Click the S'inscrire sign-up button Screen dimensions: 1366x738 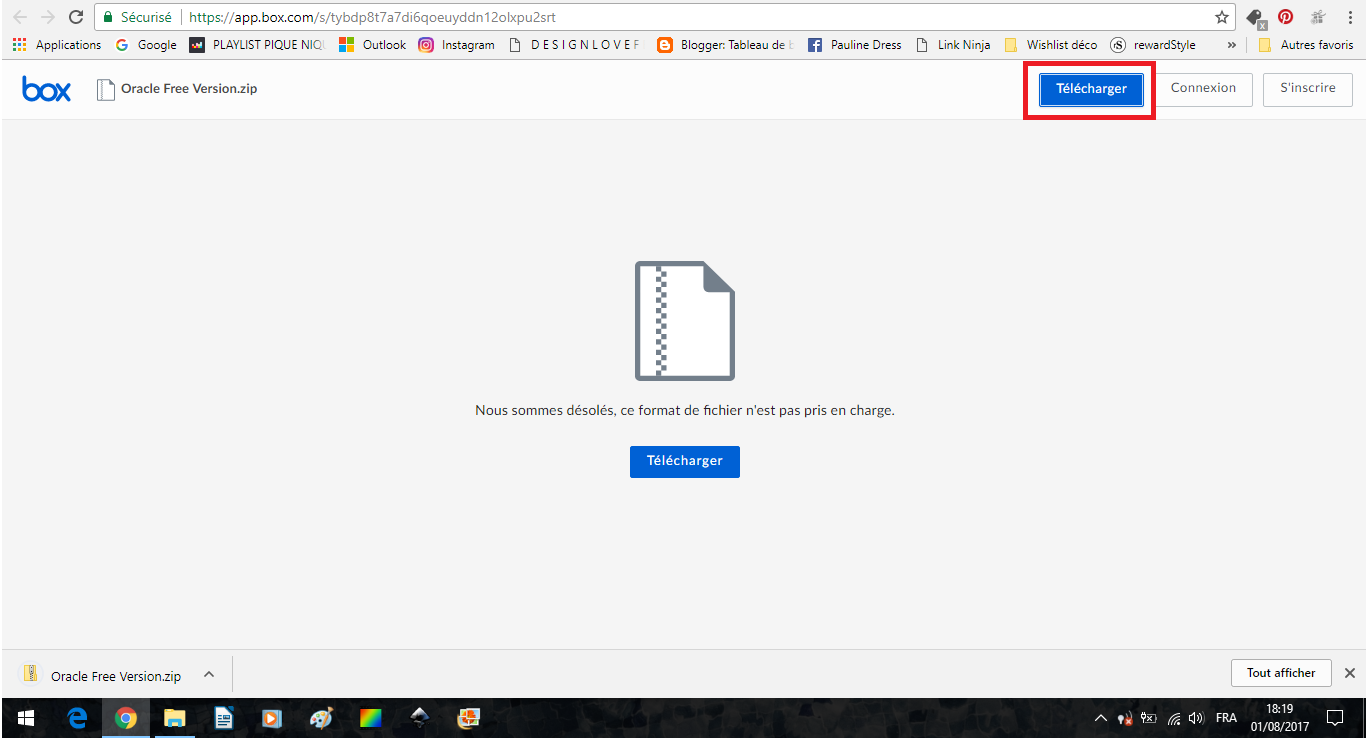click(x=1307, y=88)
